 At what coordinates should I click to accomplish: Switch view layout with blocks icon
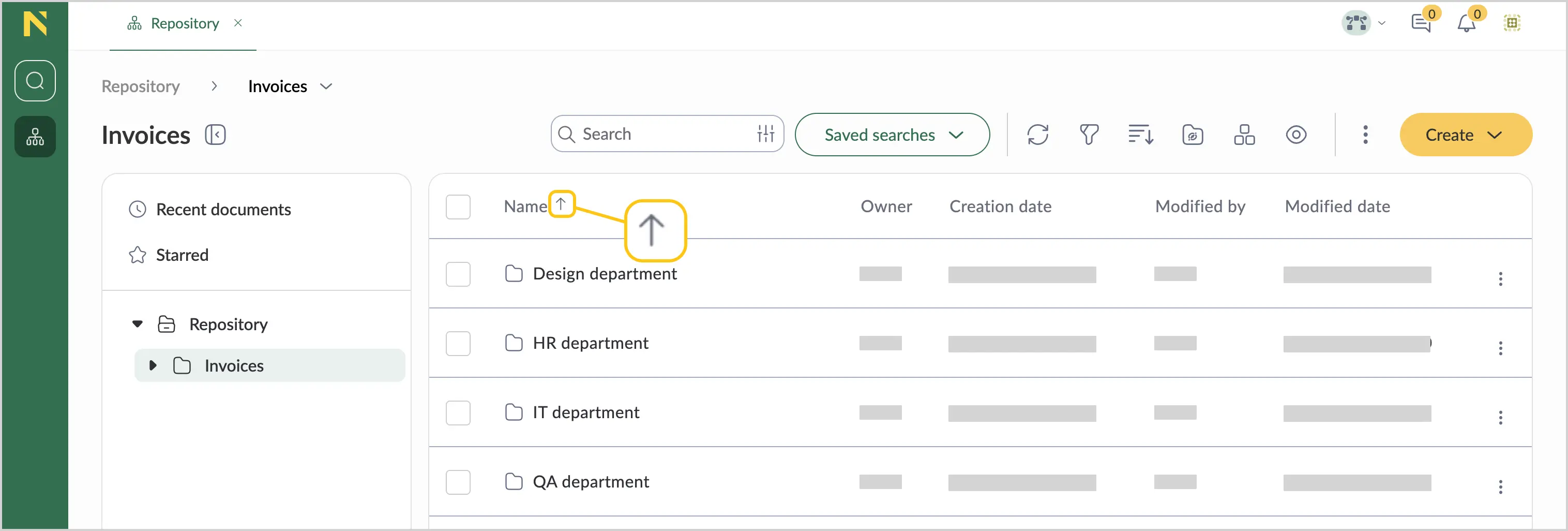(x=1244, y=135)
